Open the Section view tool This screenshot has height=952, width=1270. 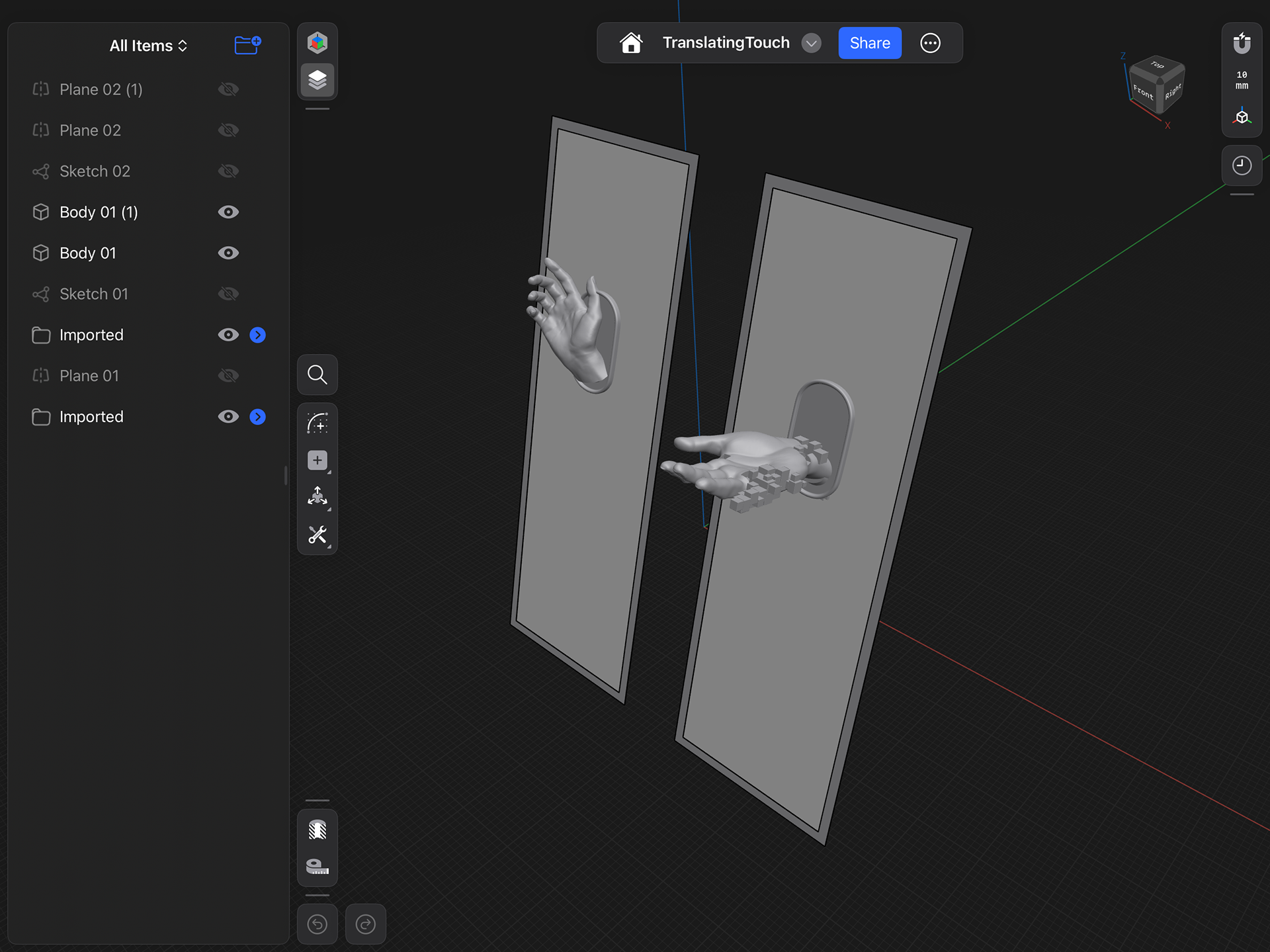(317, 830)
